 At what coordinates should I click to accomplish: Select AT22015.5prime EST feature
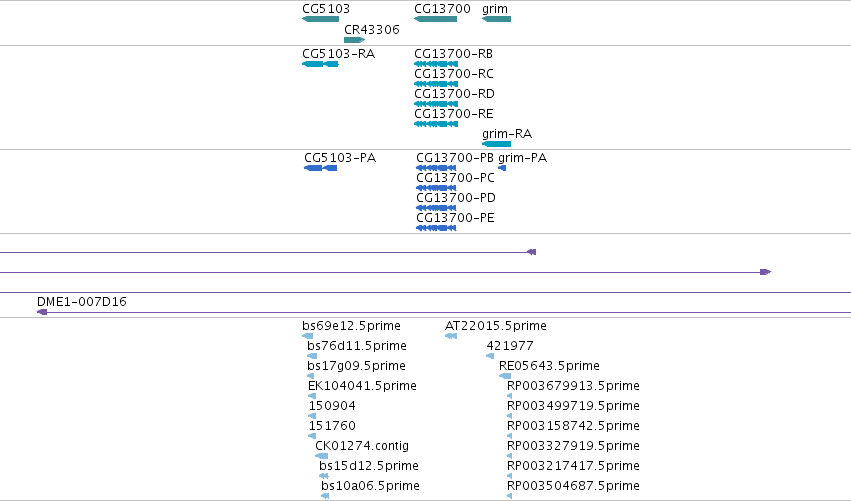pyautogui.click(x=450, y=336)
